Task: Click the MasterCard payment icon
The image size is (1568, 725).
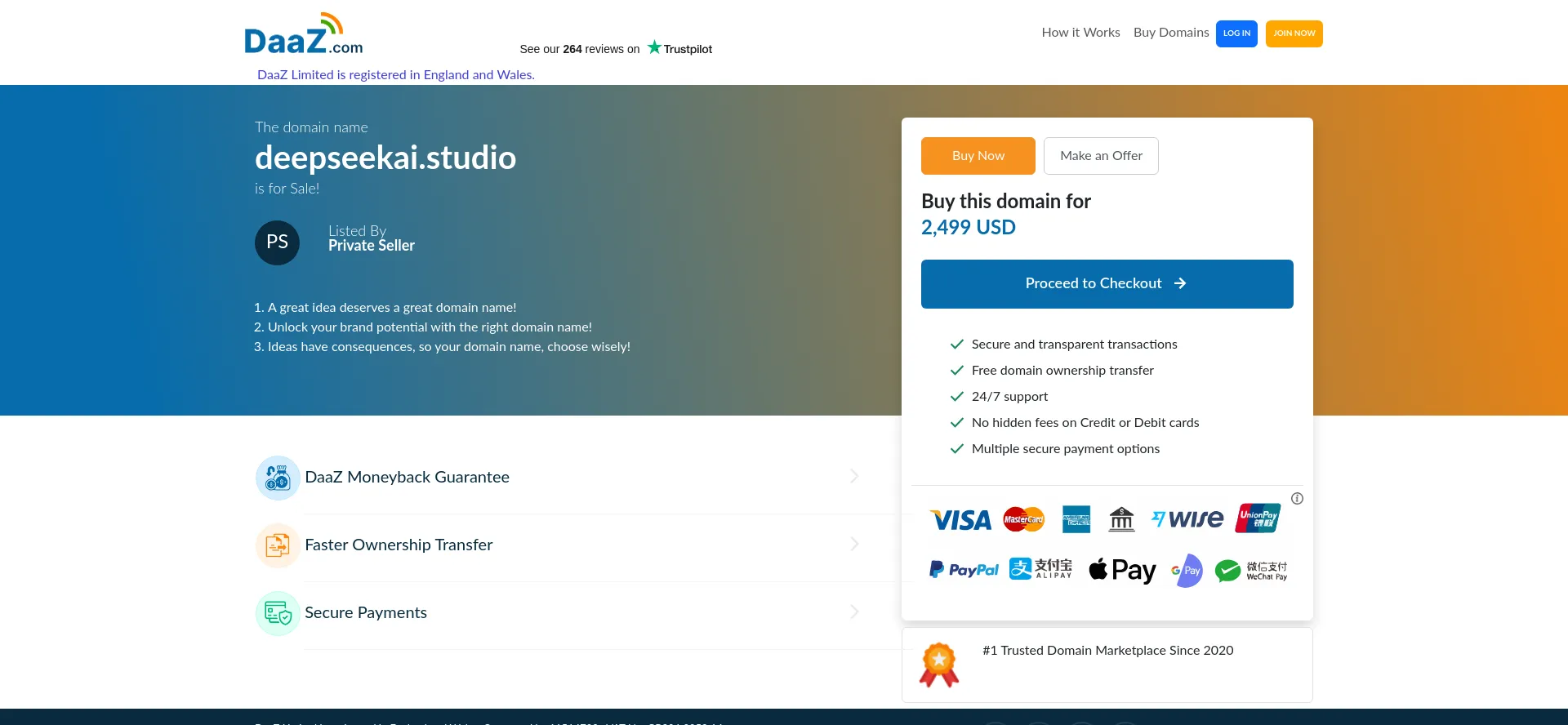Action: click(x=1023, y=519)
